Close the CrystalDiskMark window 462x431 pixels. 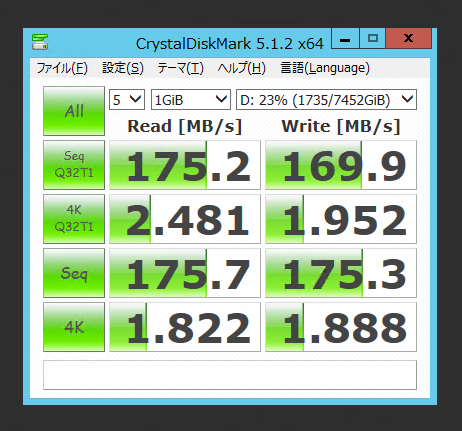[x=409, y=39]
